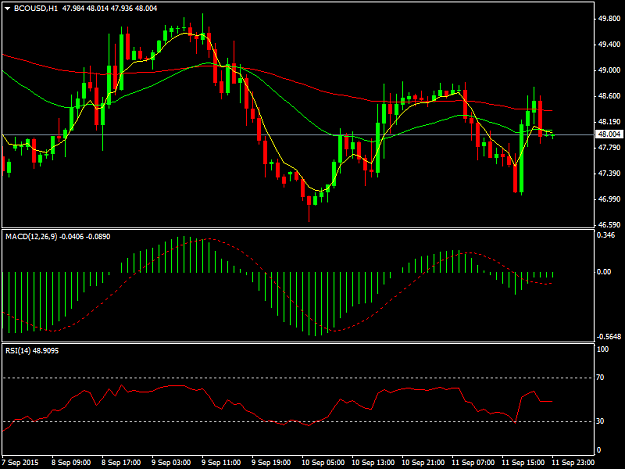Click the 10 Sep 13:00 time axis label
The width and height of the screenshot is (625, 469).
pyautogui.click(x=373, y=463)
